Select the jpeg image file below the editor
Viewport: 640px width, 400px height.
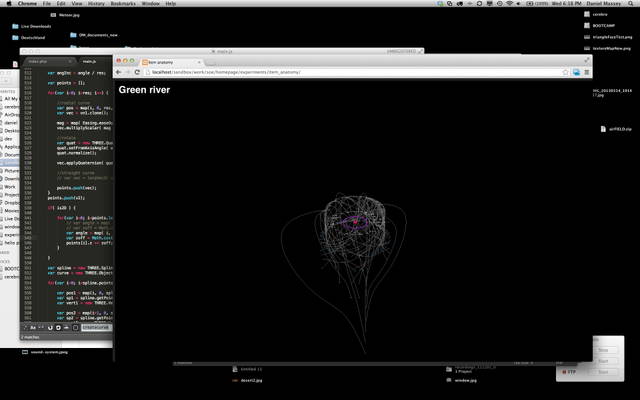tap(45, 352)
